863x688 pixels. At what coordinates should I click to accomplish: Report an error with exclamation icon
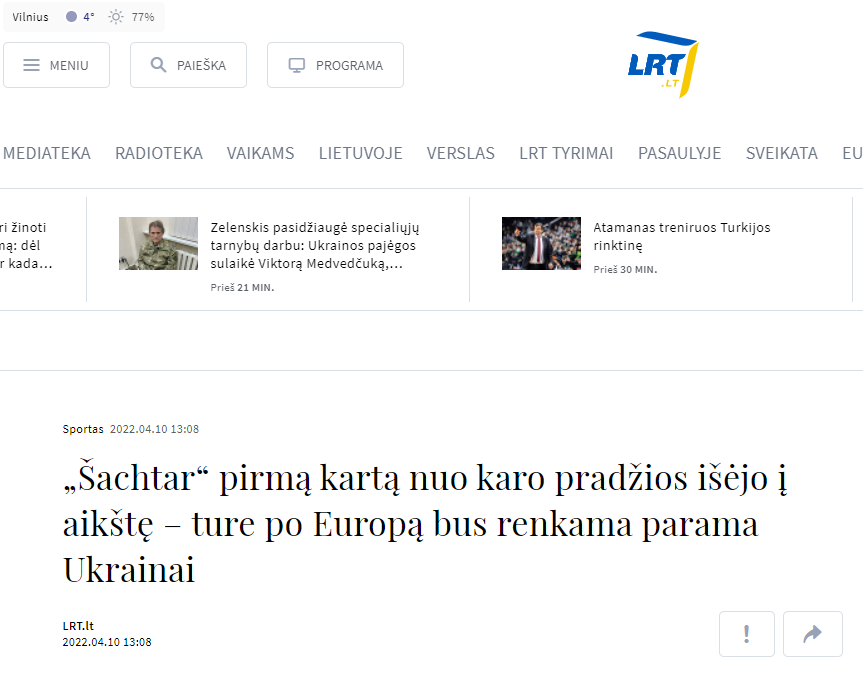click(x=746, y=634)
